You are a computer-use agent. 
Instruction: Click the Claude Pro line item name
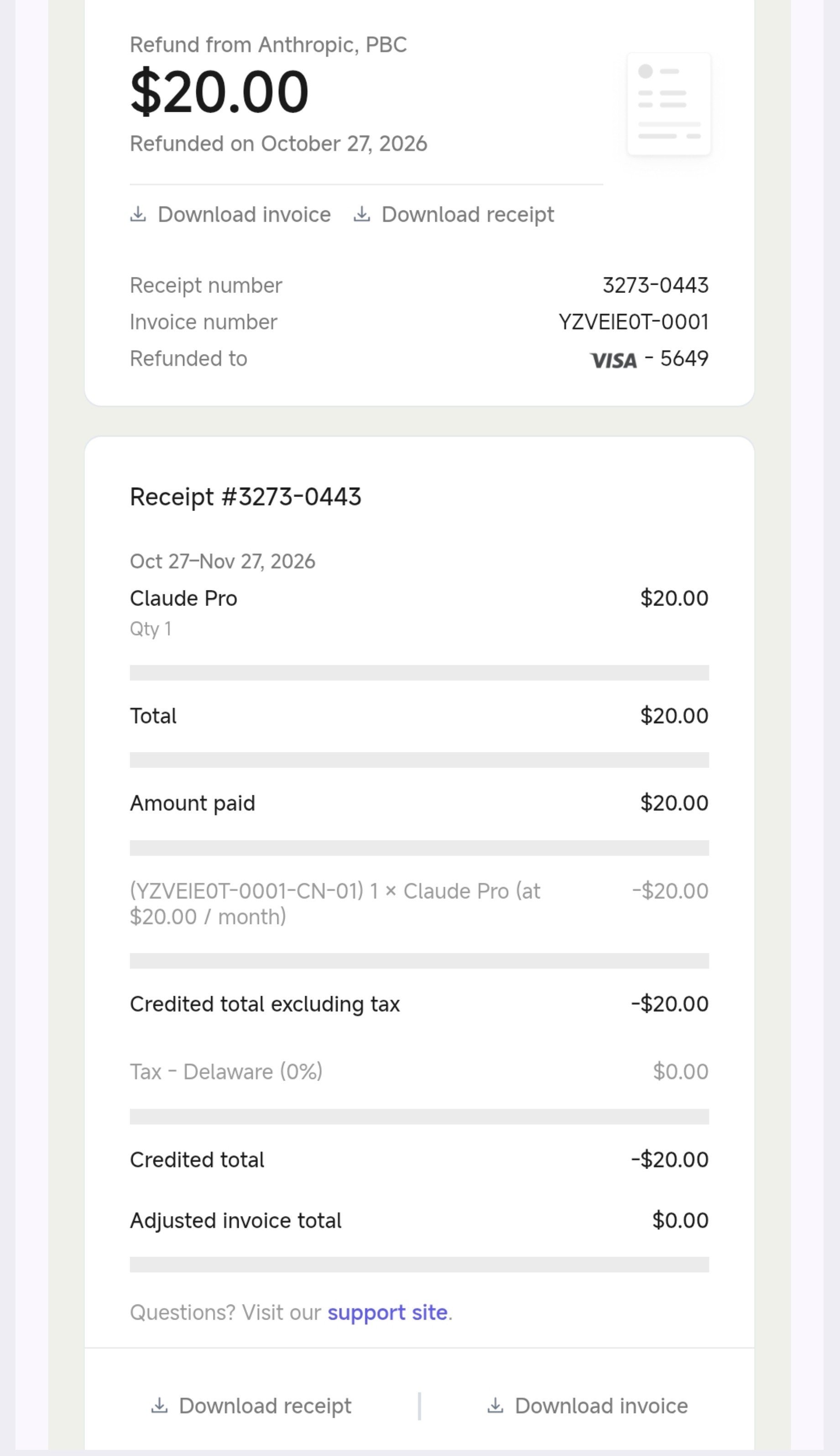(183, 598)
